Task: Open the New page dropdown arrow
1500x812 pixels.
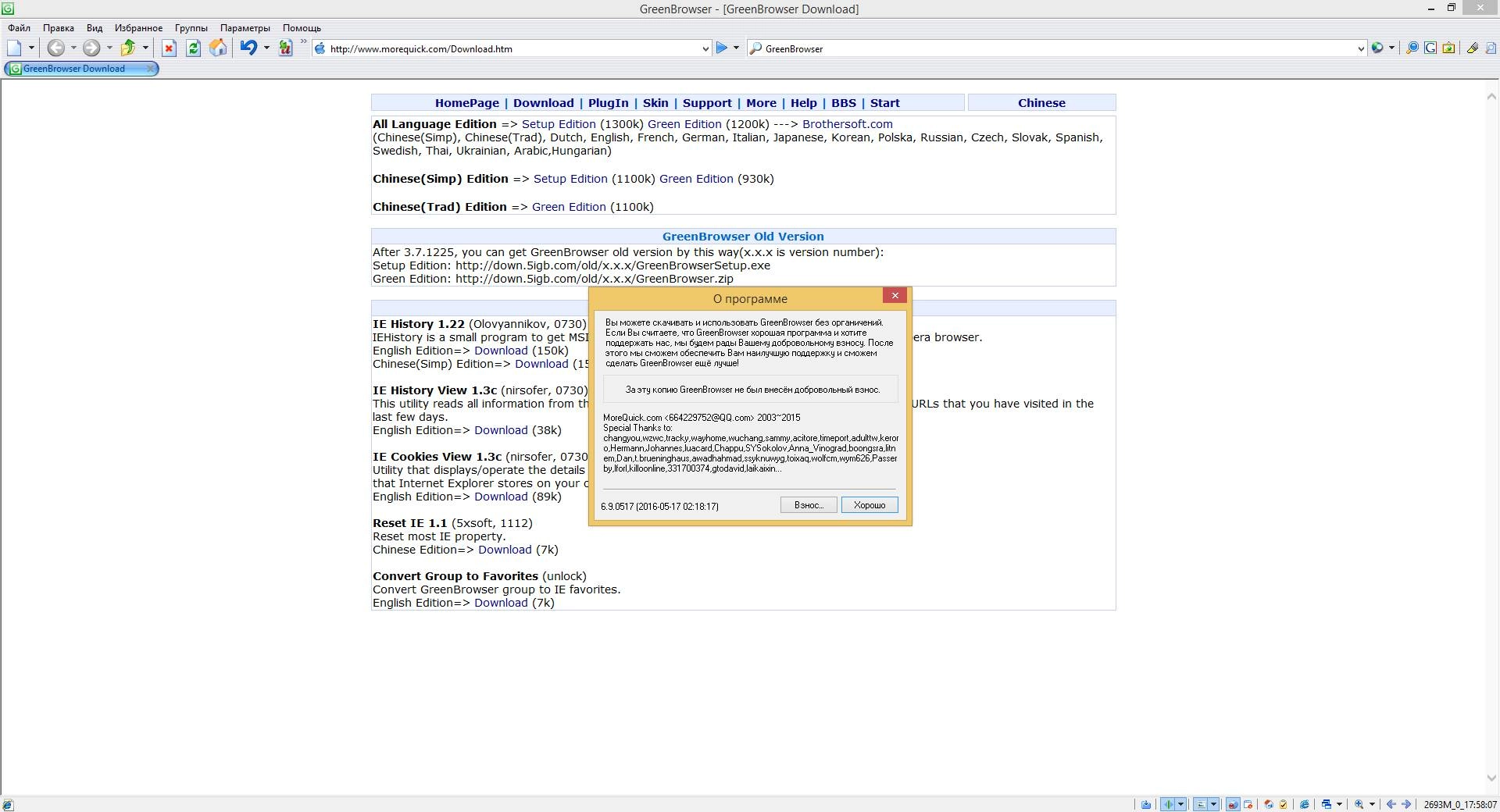Action: (31, 48)
